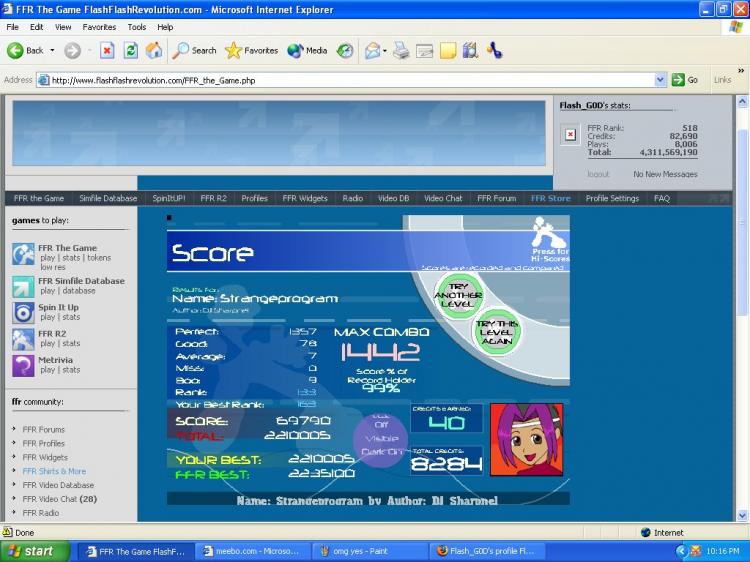
Task: Enable the 'Dark On' option
Action: 381,451
